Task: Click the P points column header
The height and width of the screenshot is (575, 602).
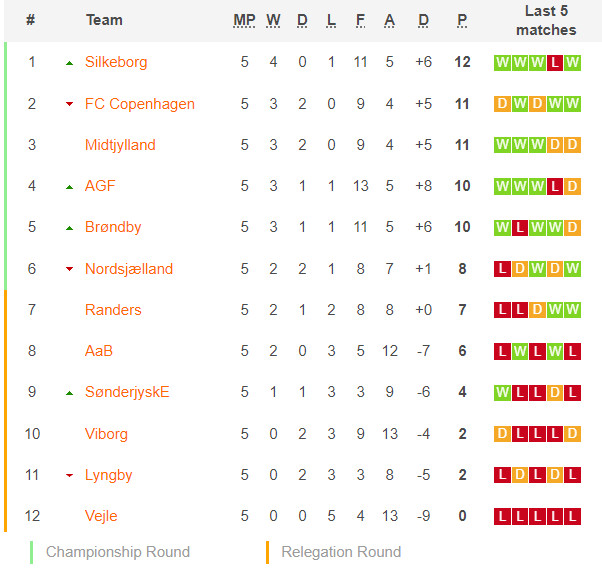Action: click(x=462, y=20)
